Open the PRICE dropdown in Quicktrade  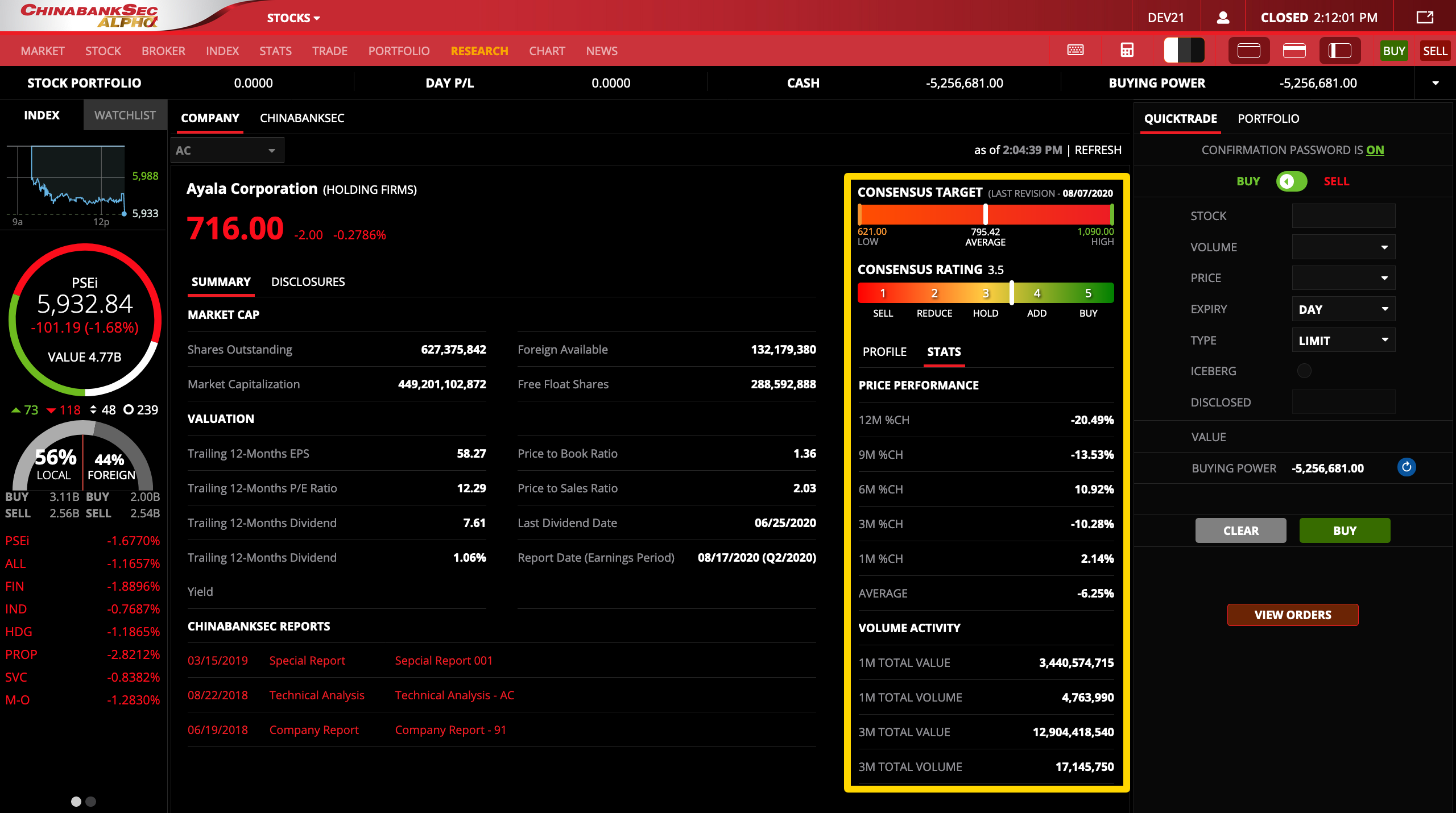click(1343, 278)
